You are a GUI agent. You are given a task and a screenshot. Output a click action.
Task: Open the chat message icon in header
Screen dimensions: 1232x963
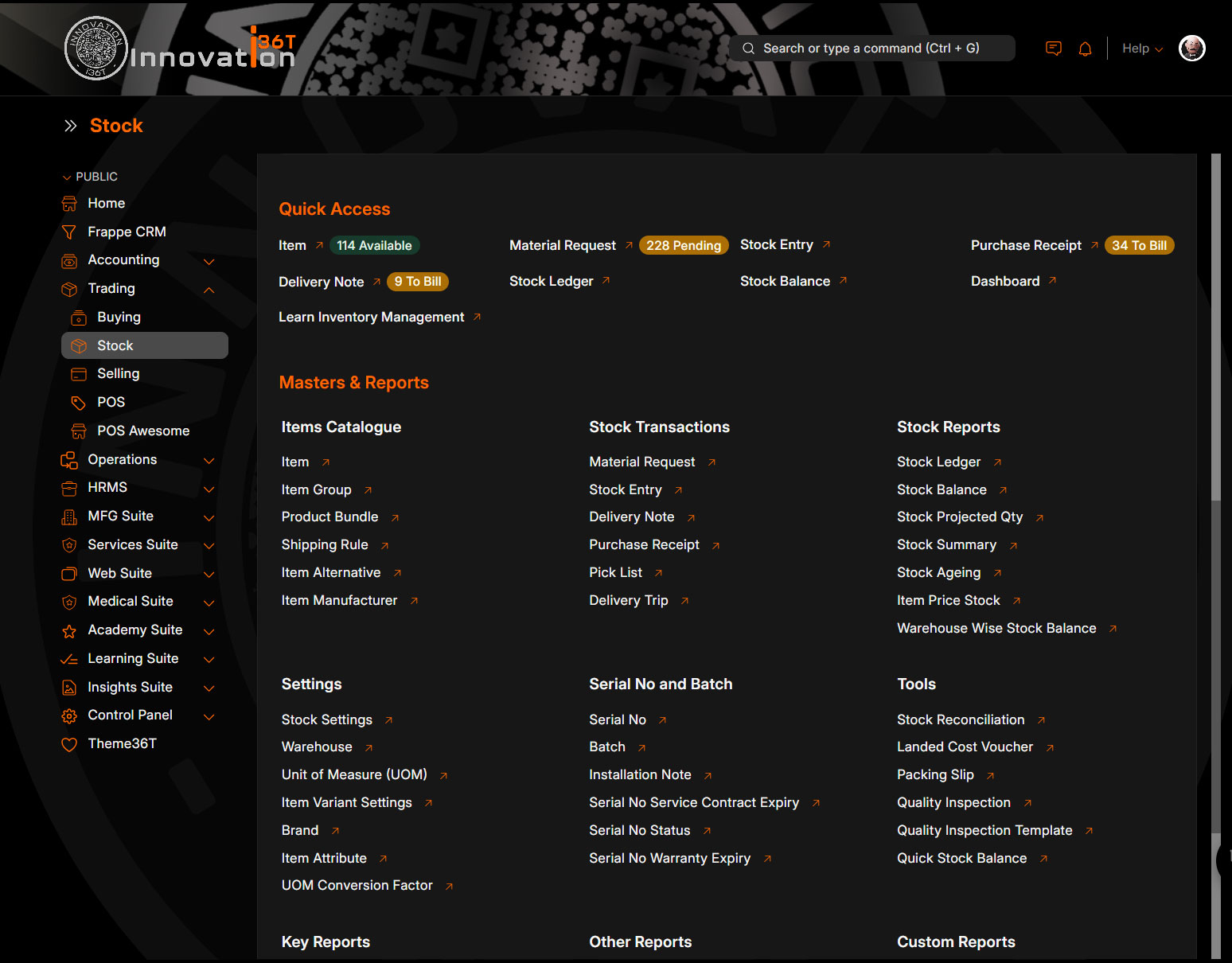(1054, 49)
